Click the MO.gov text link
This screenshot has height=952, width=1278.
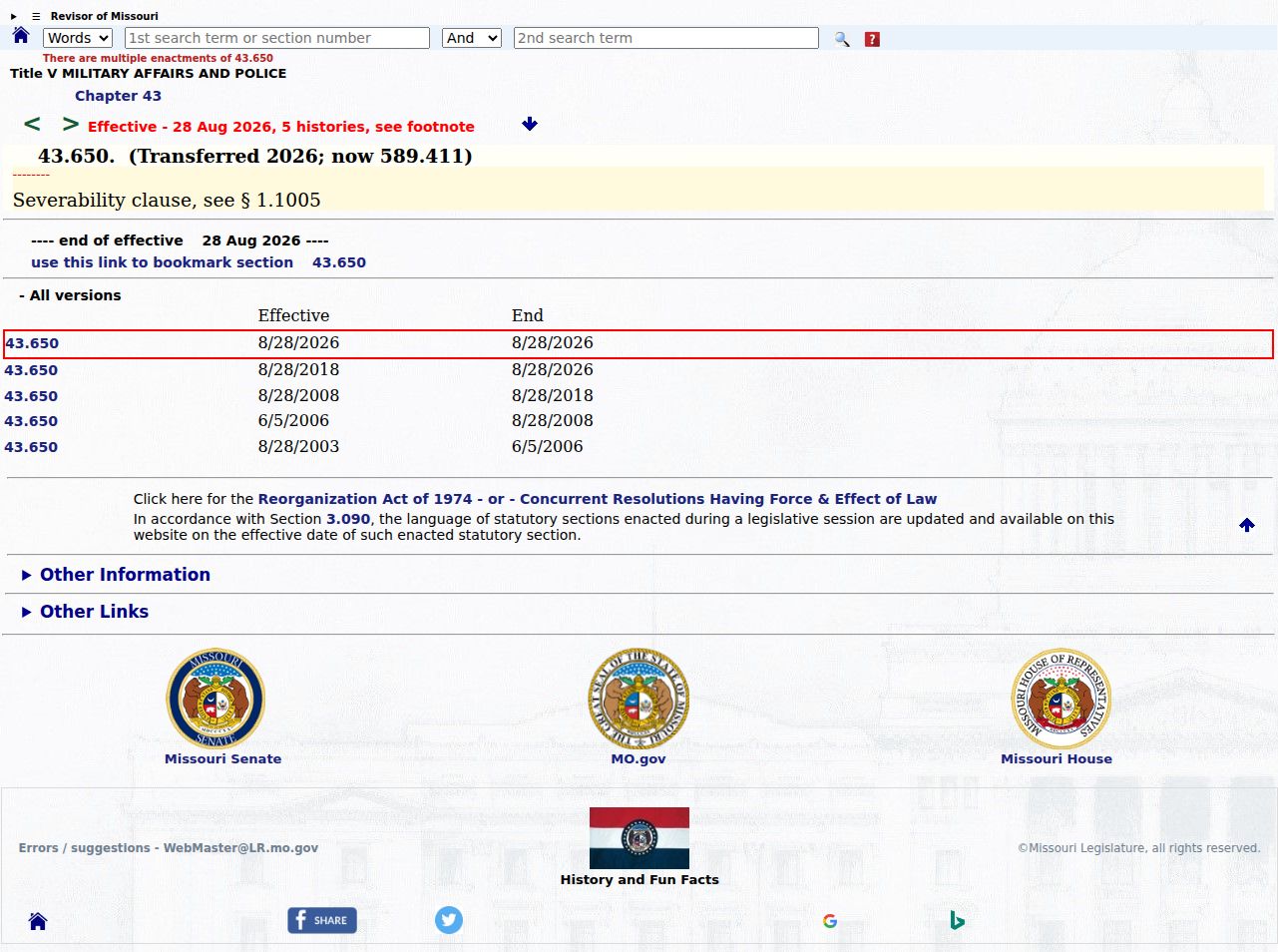639,758
